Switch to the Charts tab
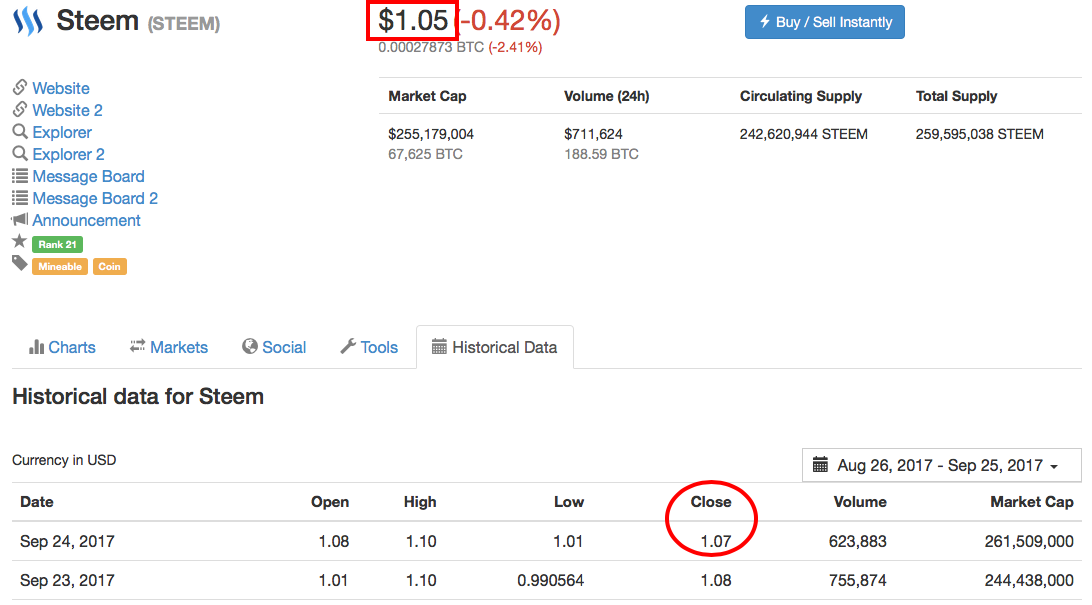Viewport: 1092px width, 605px height. coord(62,347)
